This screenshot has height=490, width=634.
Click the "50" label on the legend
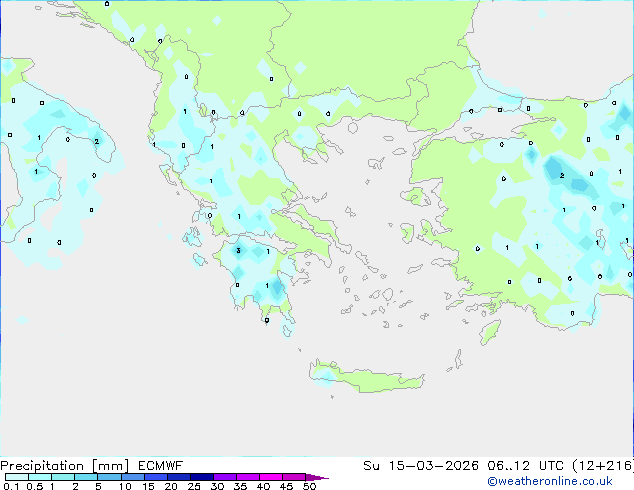tap(309, 487)
